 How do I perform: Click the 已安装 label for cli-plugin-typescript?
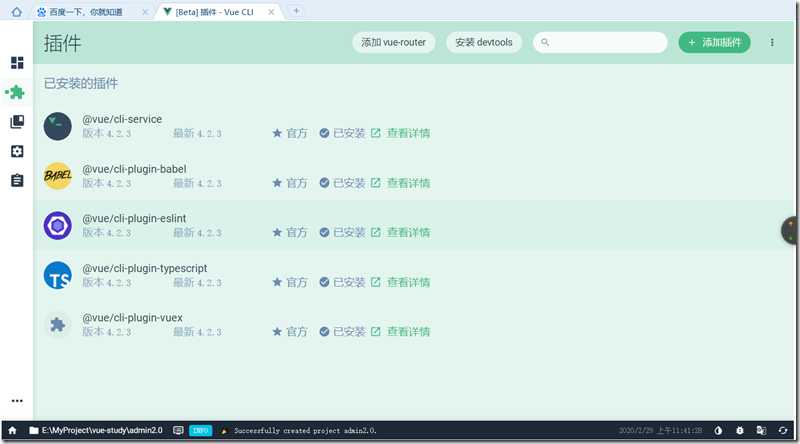pos(349,282)
